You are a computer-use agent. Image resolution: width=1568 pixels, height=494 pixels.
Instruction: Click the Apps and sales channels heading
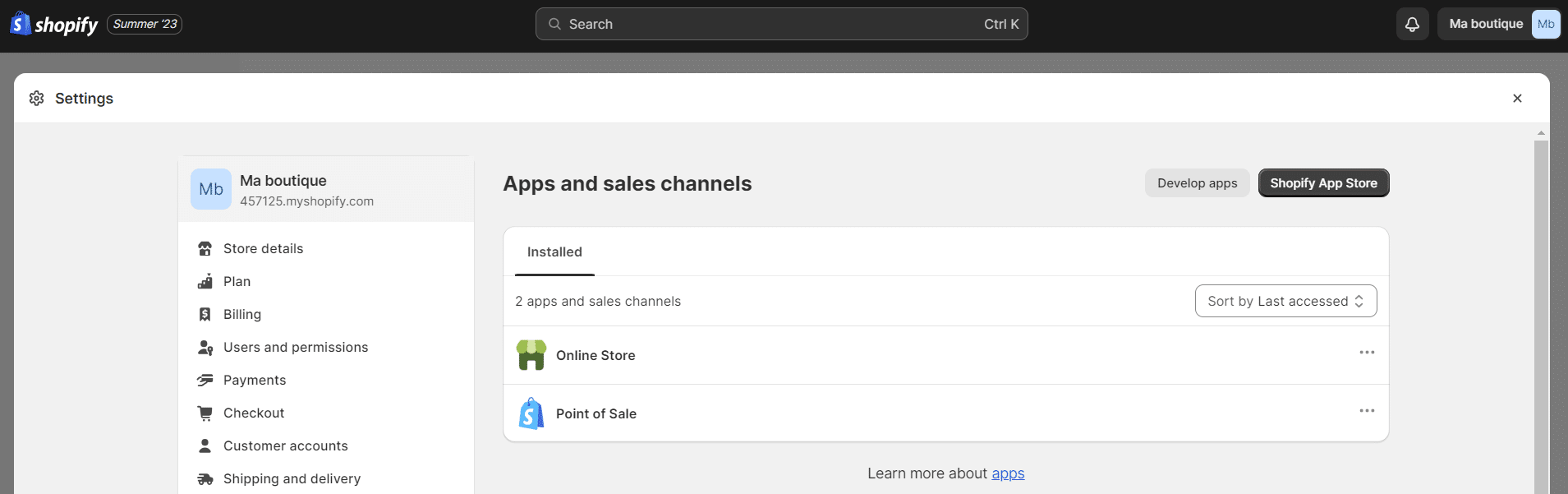(628, 183)
